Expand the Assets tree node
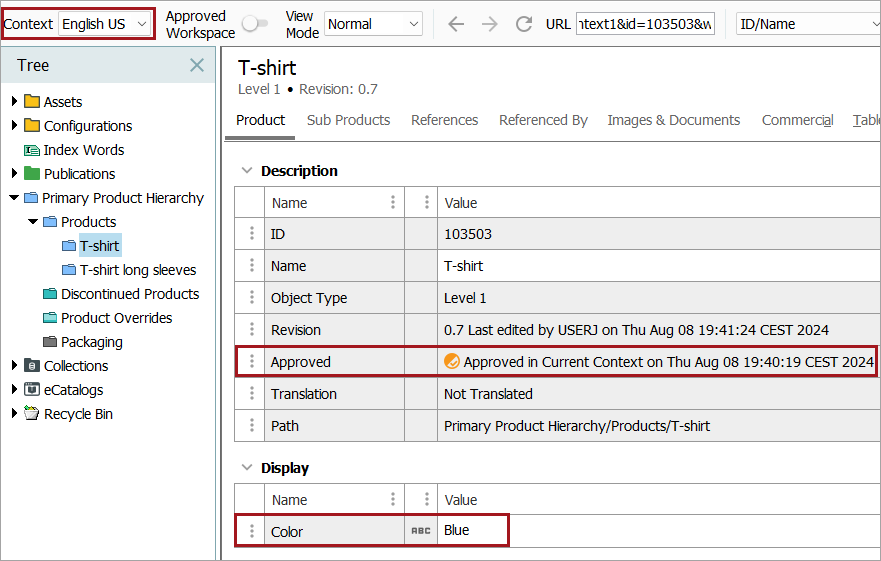This screenshot has width=881, height=561. pyautogui.click(x=14, y=102)
